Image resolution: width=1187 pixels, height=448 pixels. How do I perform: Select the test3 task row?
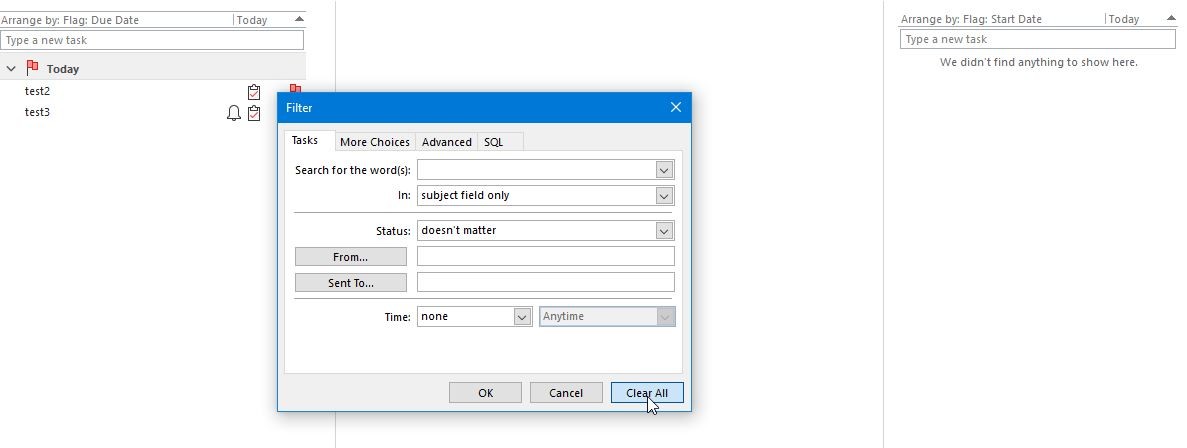click(153, 113)
